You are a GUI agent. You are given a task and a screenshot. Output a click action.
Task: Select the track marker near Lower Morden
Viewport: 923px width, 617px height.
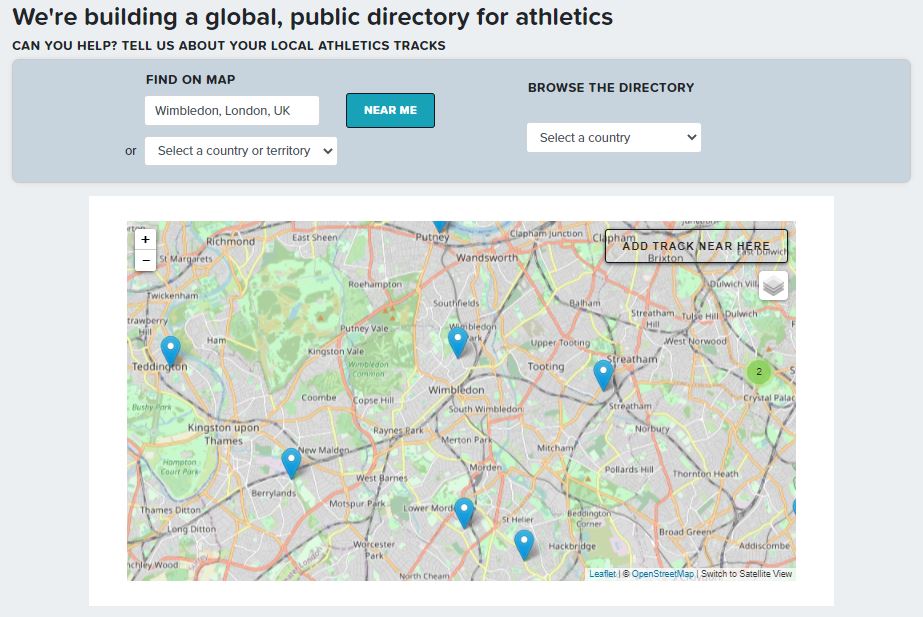(464, 513)
